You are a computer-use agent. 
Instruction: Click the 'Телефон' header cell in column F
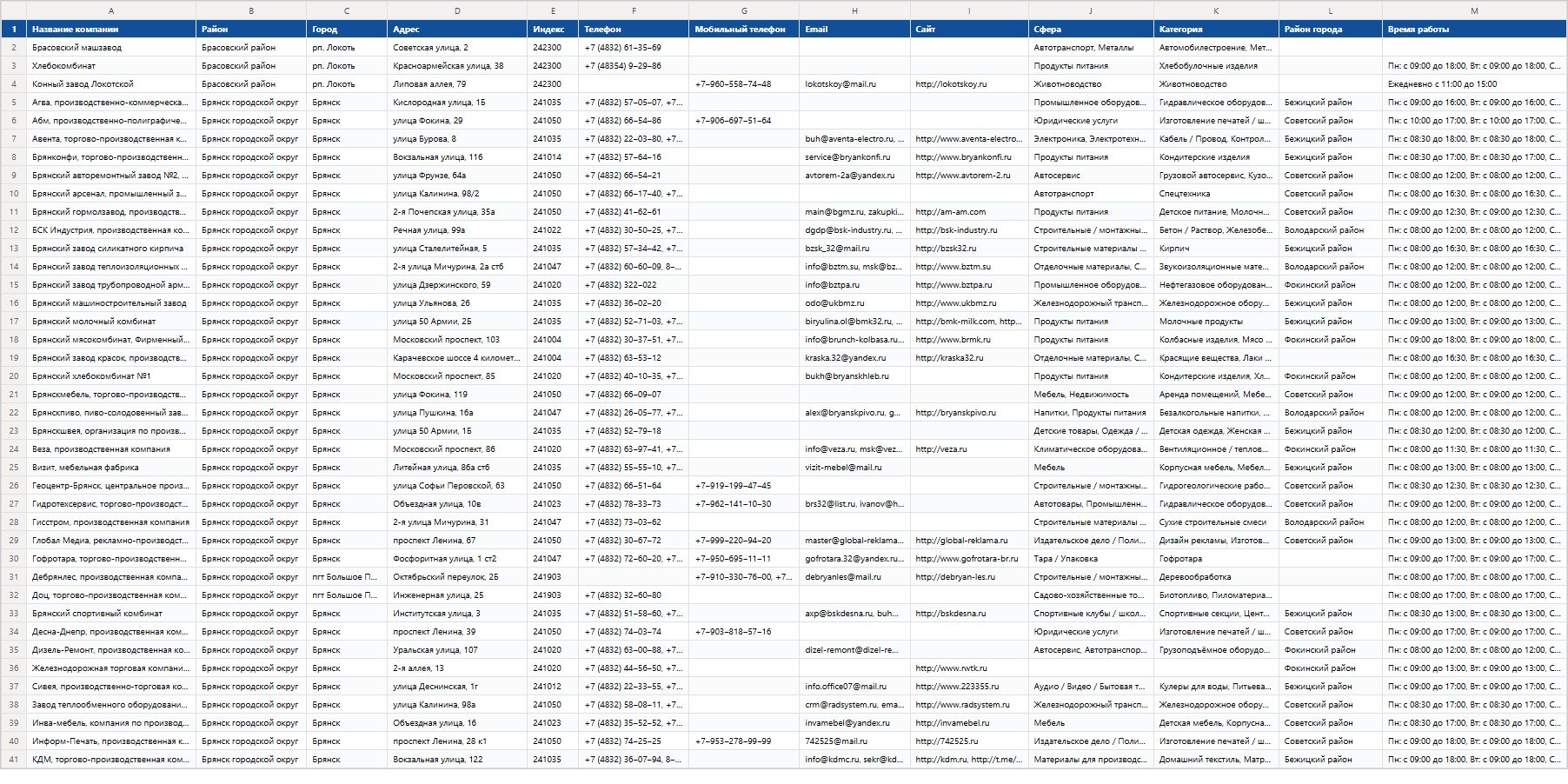tap(634, 29)
